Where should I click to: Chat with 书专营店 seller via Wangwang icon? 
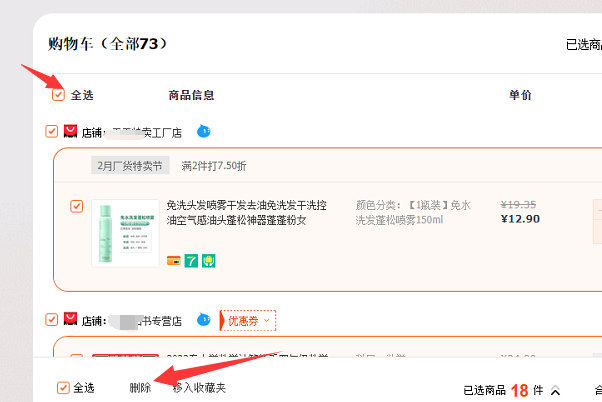203,319
